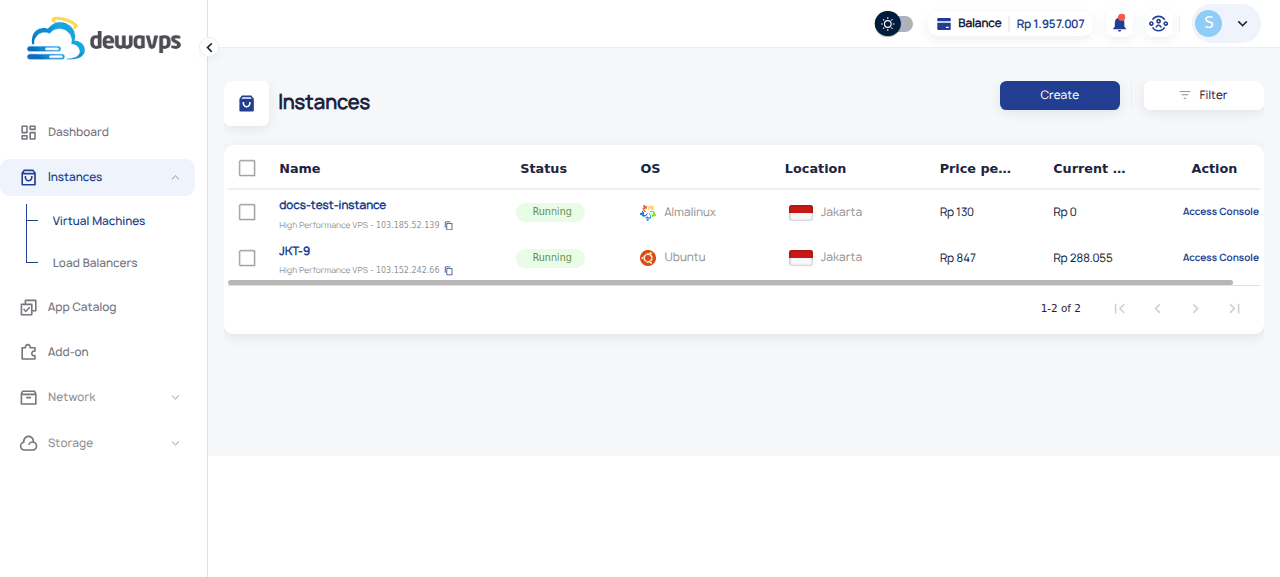Open Load Balancers in the sidebar
Viewport: 1280px width, 577px height.
pyautogui.click(x=95, y=263)
